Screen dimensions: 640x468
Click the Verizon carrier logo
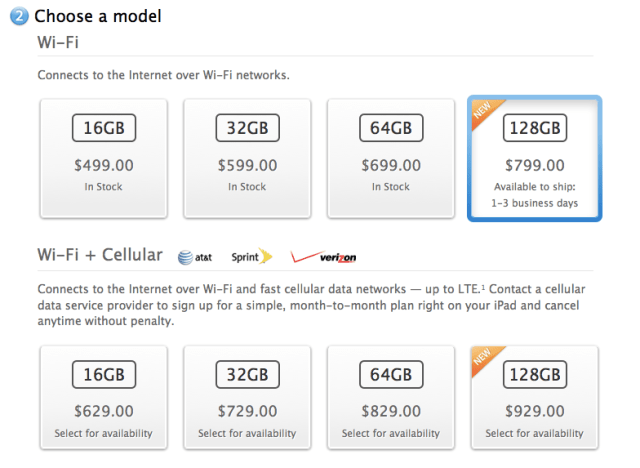pos(323,257)
